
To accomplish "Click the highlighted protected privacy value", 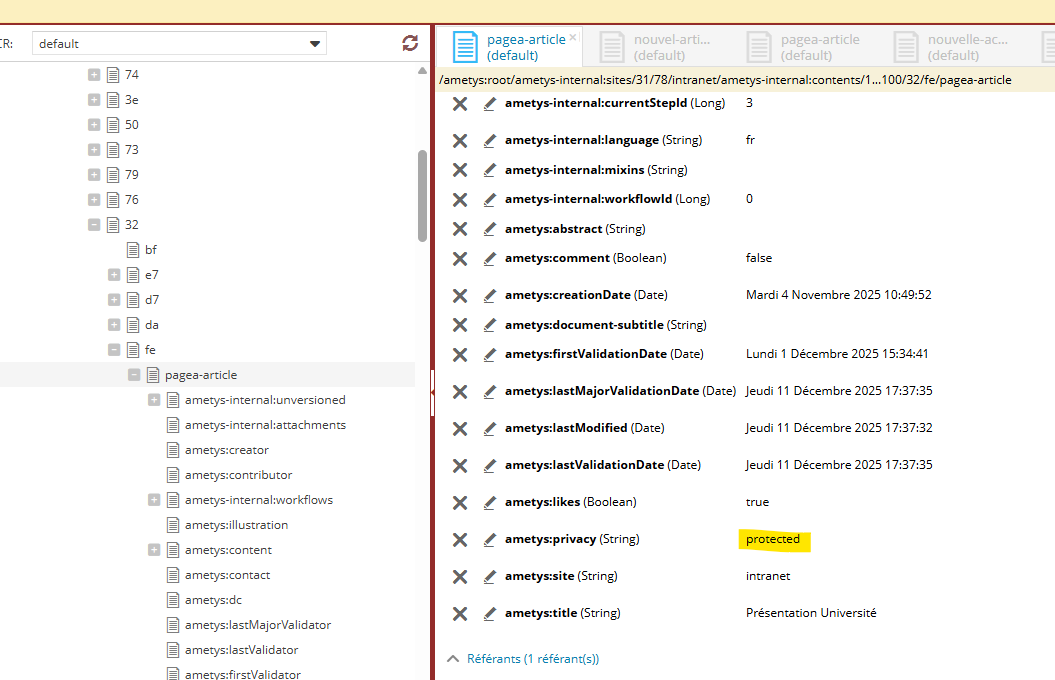I will 773,539.
